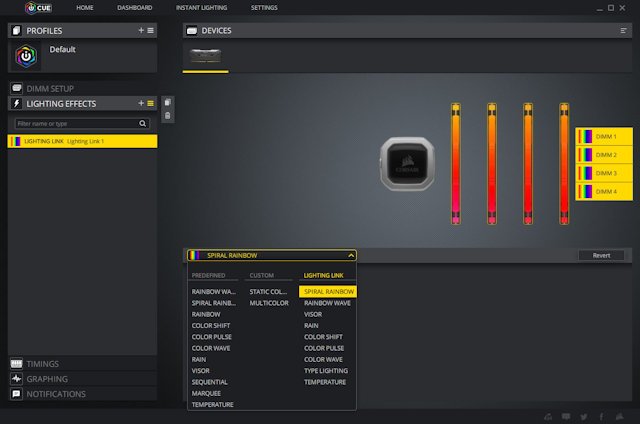Add a new profile with plus icon

[141, 31]
